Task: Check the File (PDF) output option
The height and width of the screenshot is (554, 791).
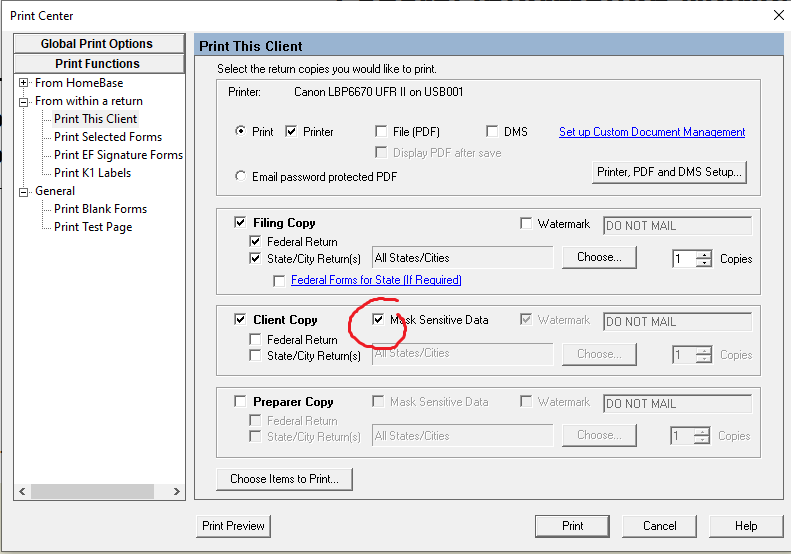Action: point(381,131)
